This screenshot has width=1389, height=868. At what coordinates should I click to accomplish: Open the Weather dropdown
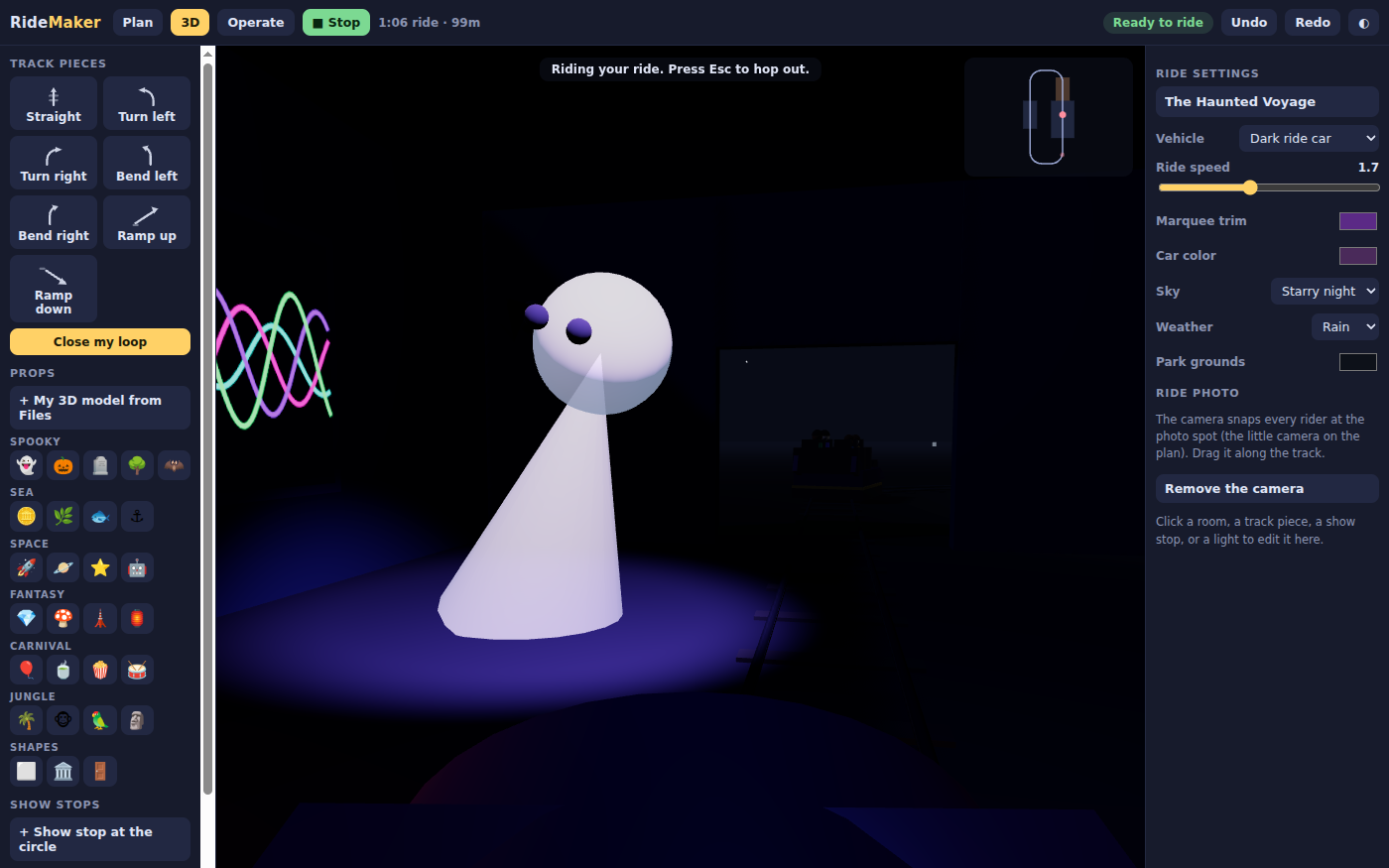tap(1345, 326)
